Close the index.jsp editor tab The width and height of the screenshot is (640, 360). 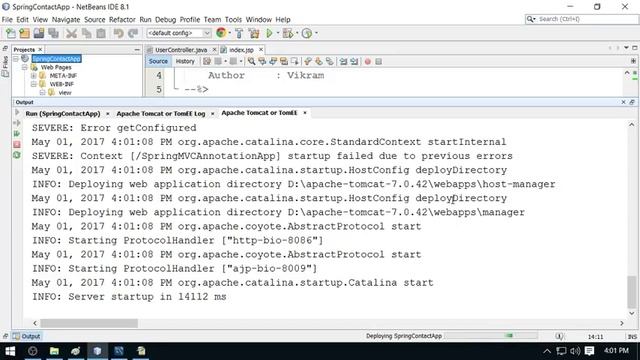coord(261,50)
